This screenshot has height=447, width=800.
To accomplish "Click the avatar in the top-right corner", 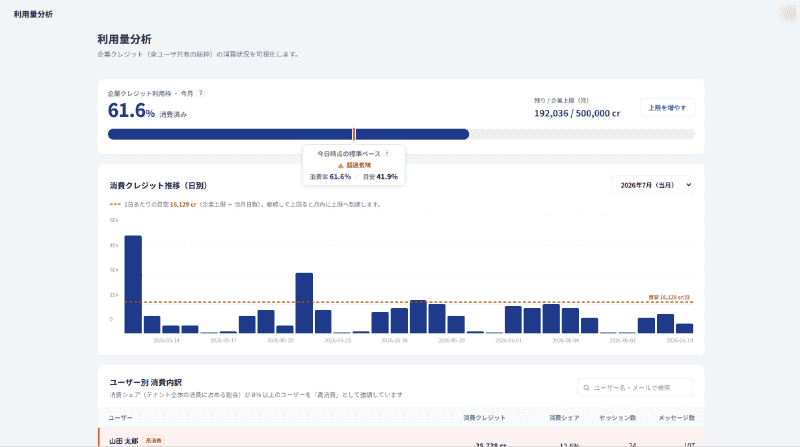I will click(787, 14).
